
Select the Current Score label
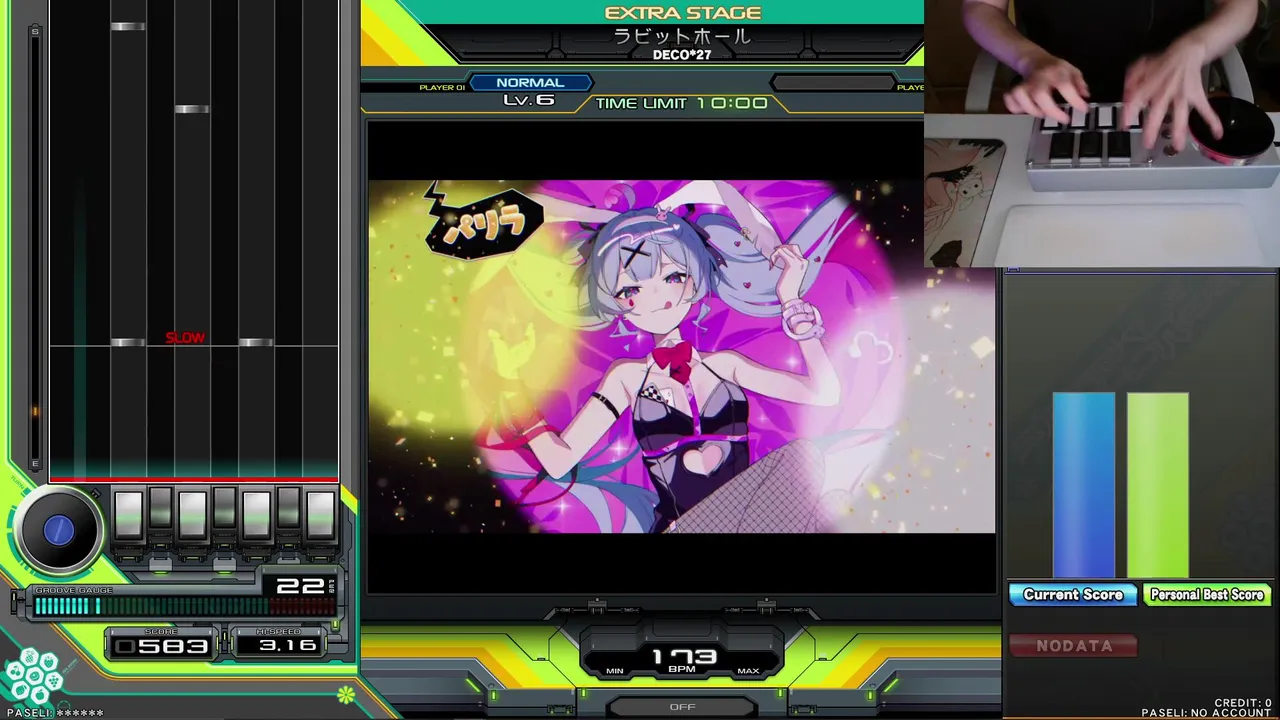pos(1073,595)
